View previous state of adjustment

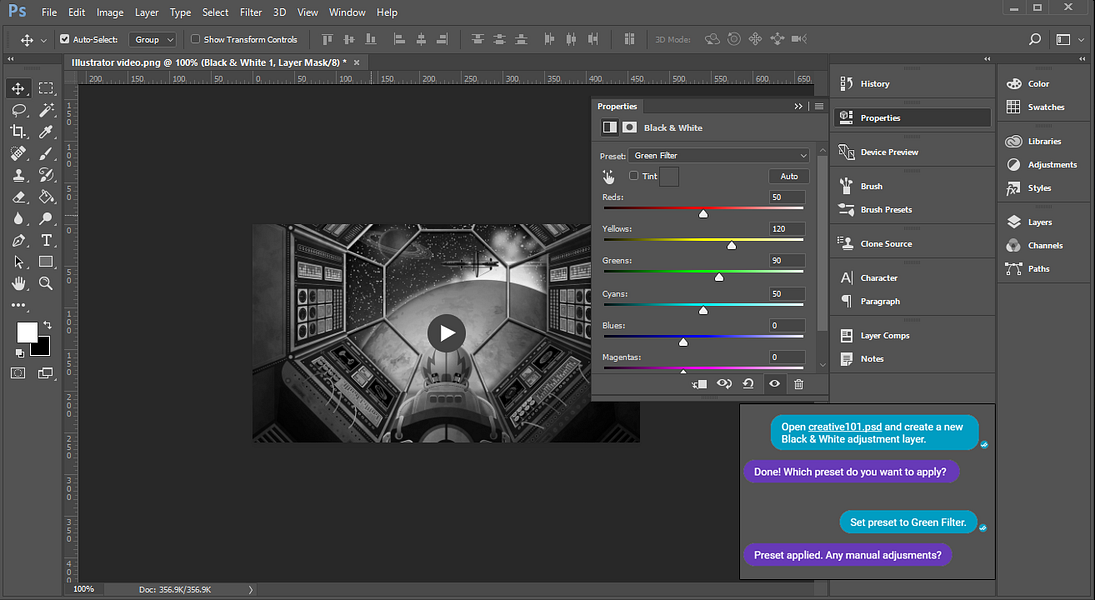click(x=724, y=384)
